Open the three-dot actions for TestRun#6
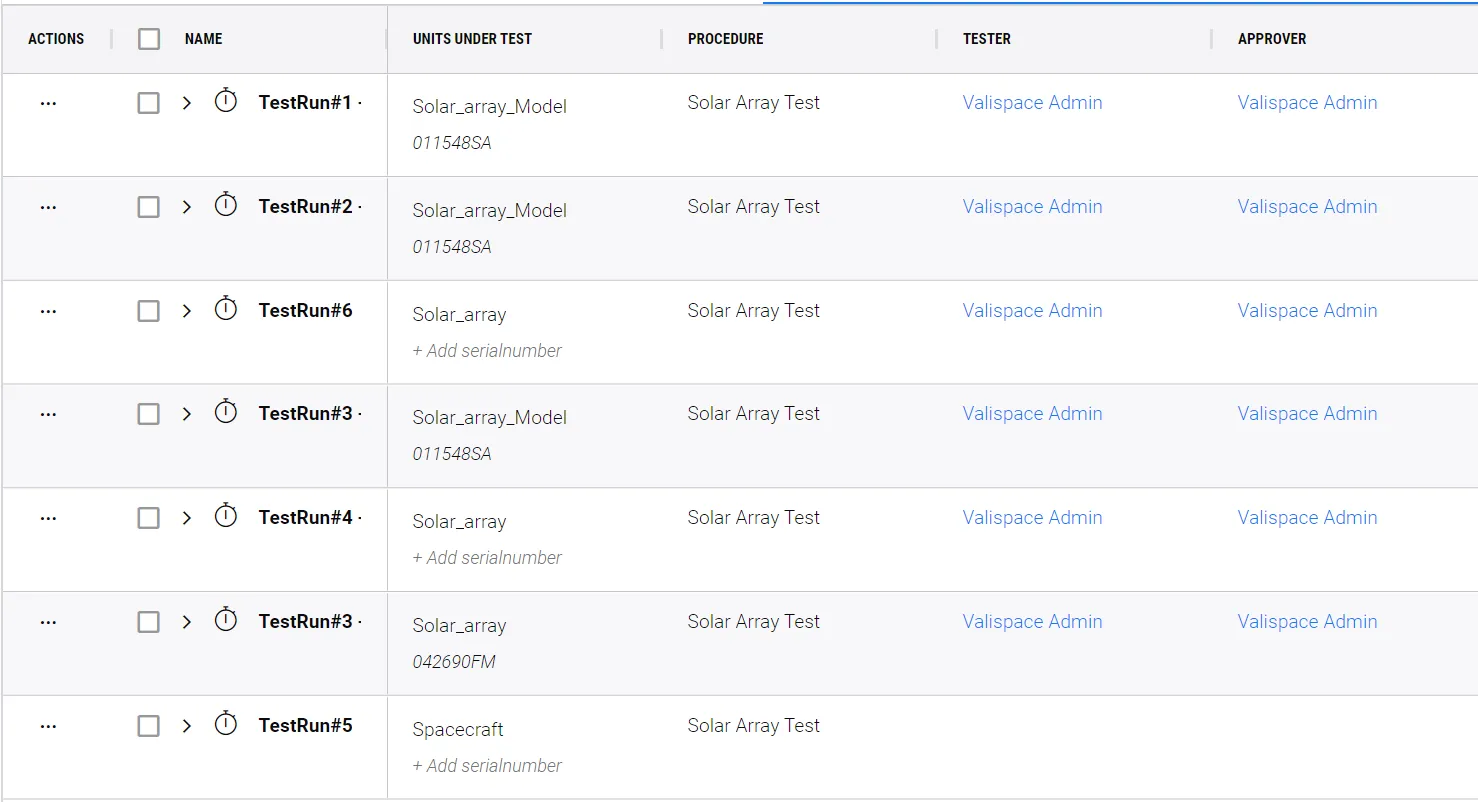1478x802 pixels. coord(48,311)
